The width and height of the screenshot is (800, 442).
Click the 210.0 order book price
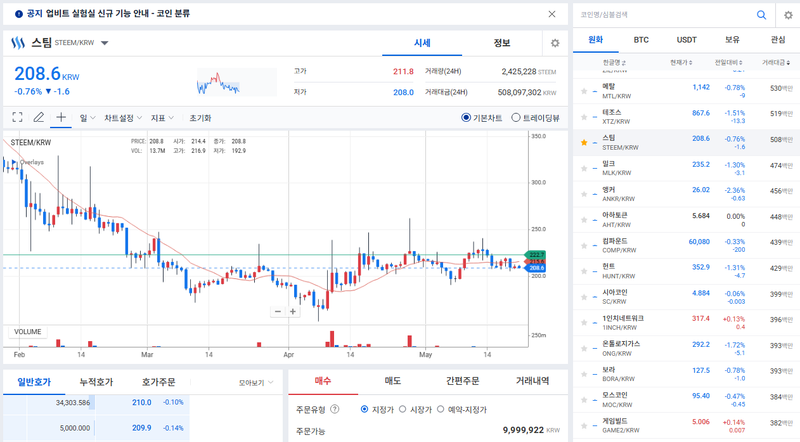[142, 402]
